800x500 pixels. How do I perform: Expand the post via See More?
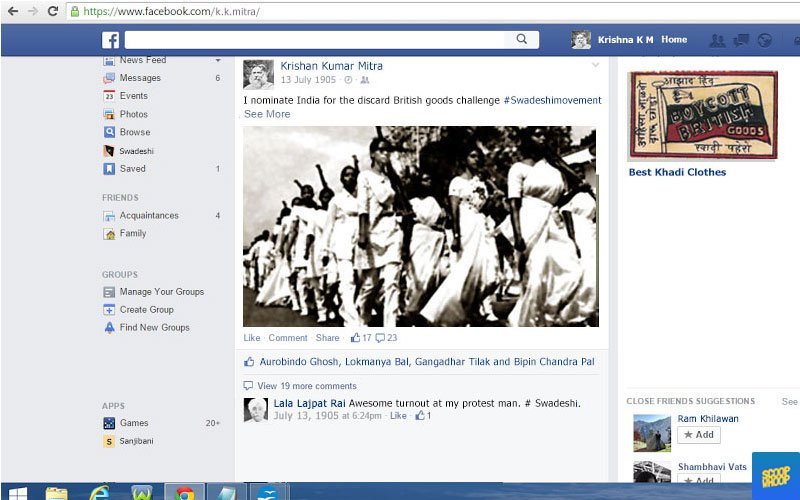[267, 114]
